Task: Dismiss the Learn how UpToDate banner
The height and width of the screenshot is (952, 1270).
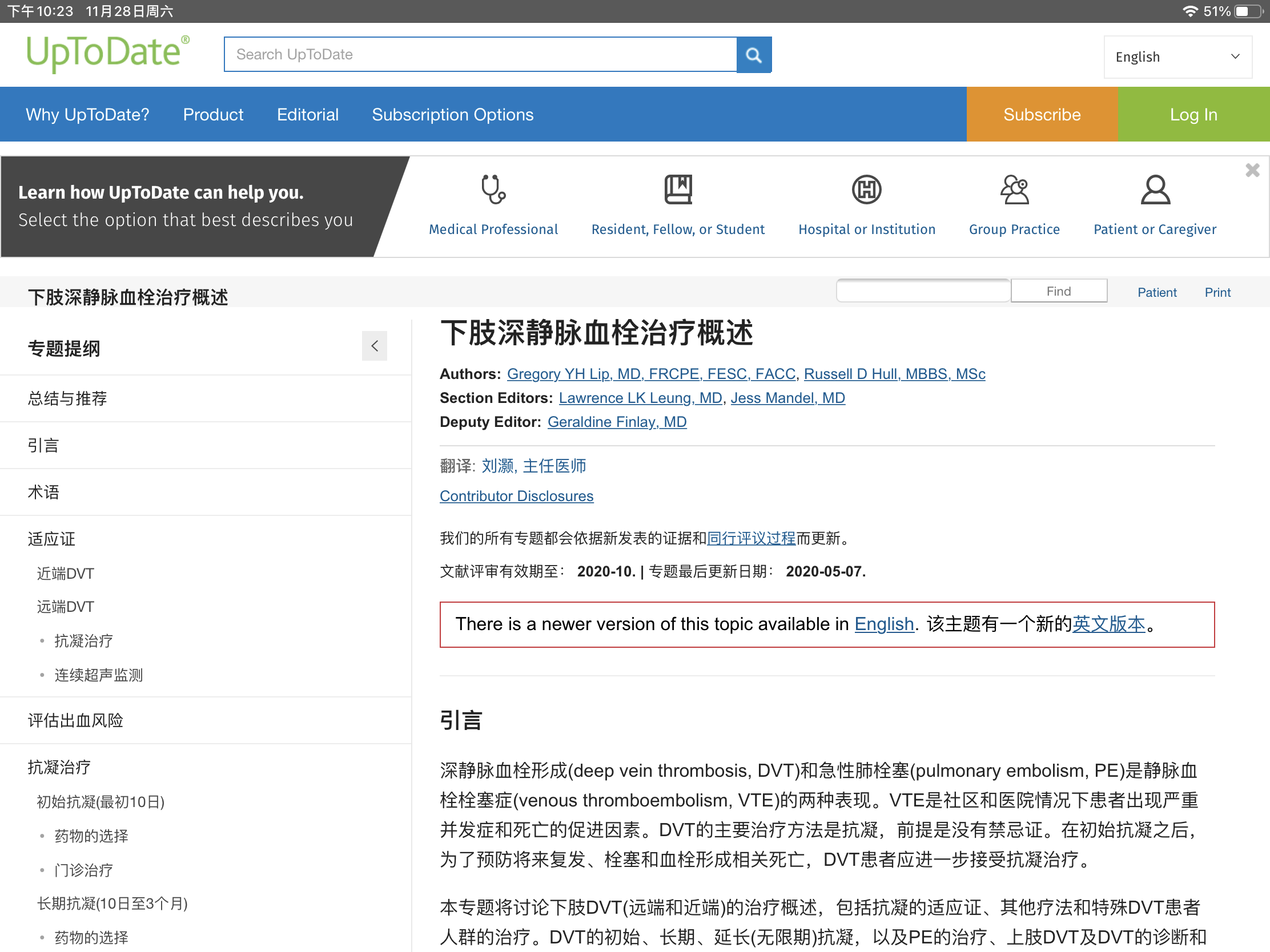Action: 1252,170
